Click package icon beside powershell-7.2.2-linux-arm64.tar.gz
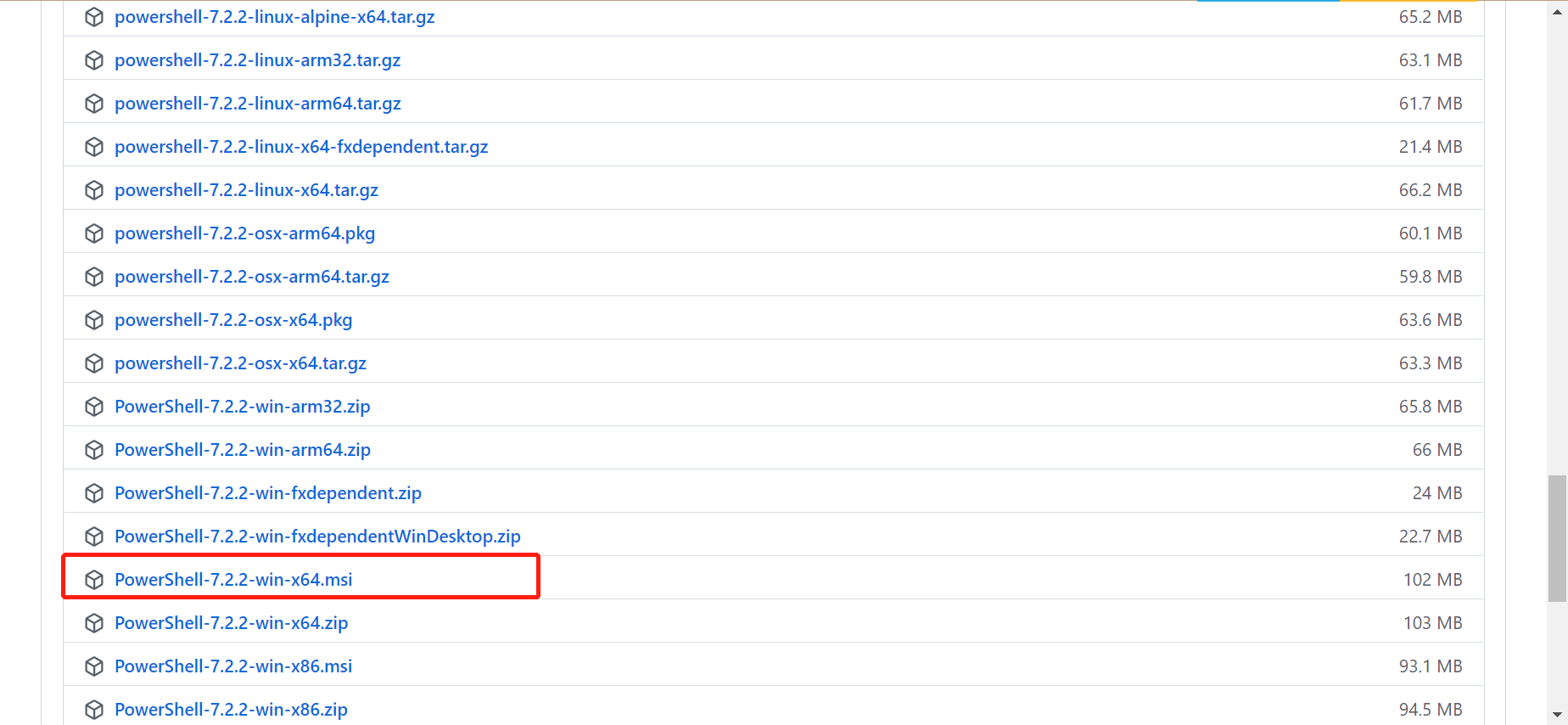The width and height of the screenshot is (1568, 725). [x=94, y=104]
